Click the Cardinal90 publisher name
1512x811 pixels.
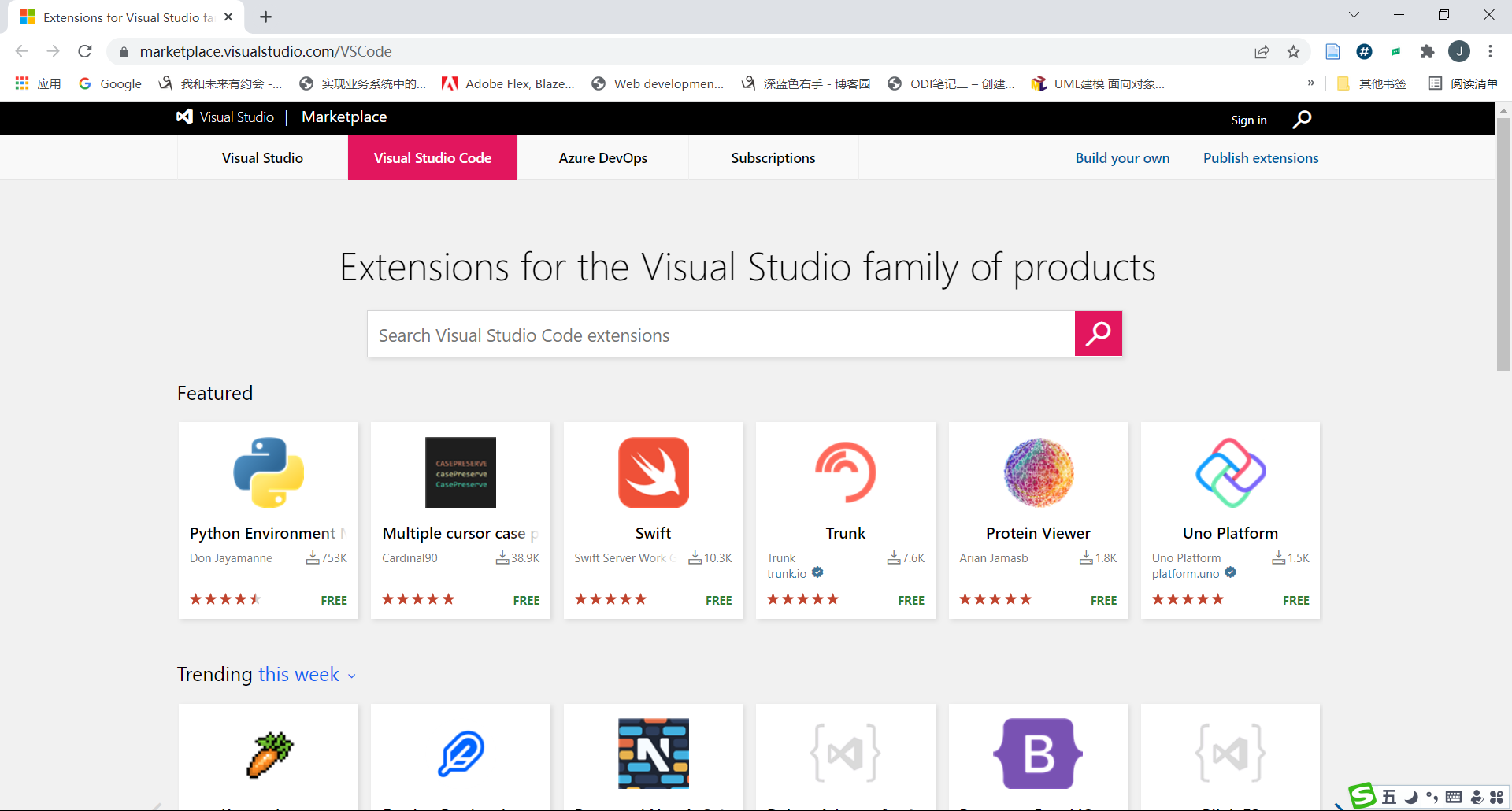[409, 557]
